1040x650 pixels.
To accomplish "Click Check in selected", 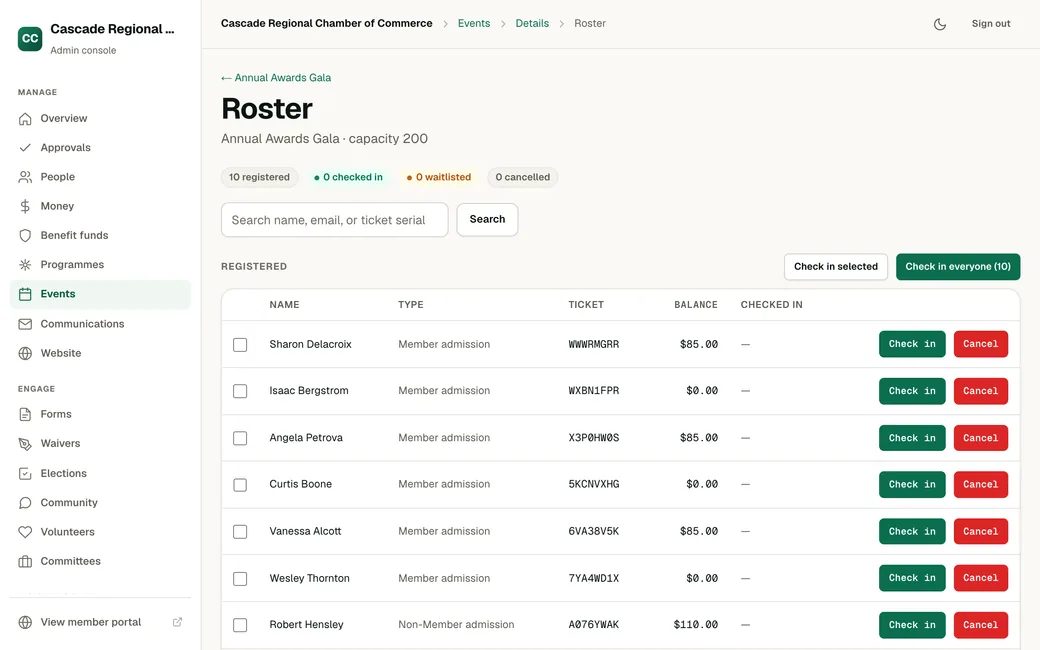I will [x=836, y=267].
